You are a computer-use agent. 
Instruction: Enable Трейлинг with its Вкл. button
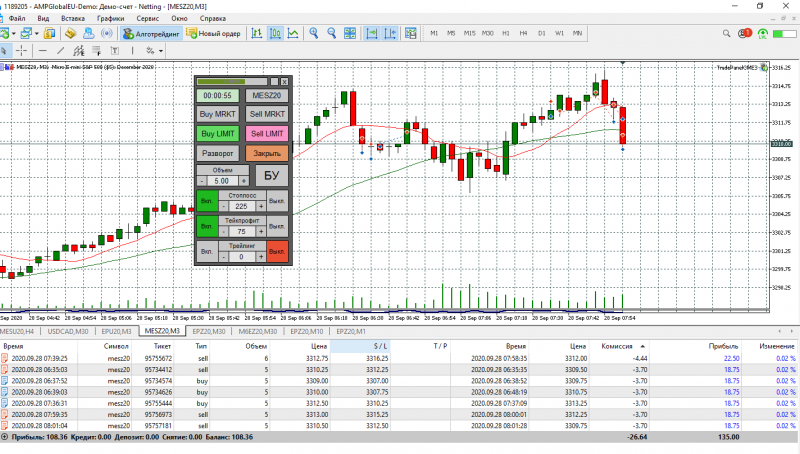[207, 251]
